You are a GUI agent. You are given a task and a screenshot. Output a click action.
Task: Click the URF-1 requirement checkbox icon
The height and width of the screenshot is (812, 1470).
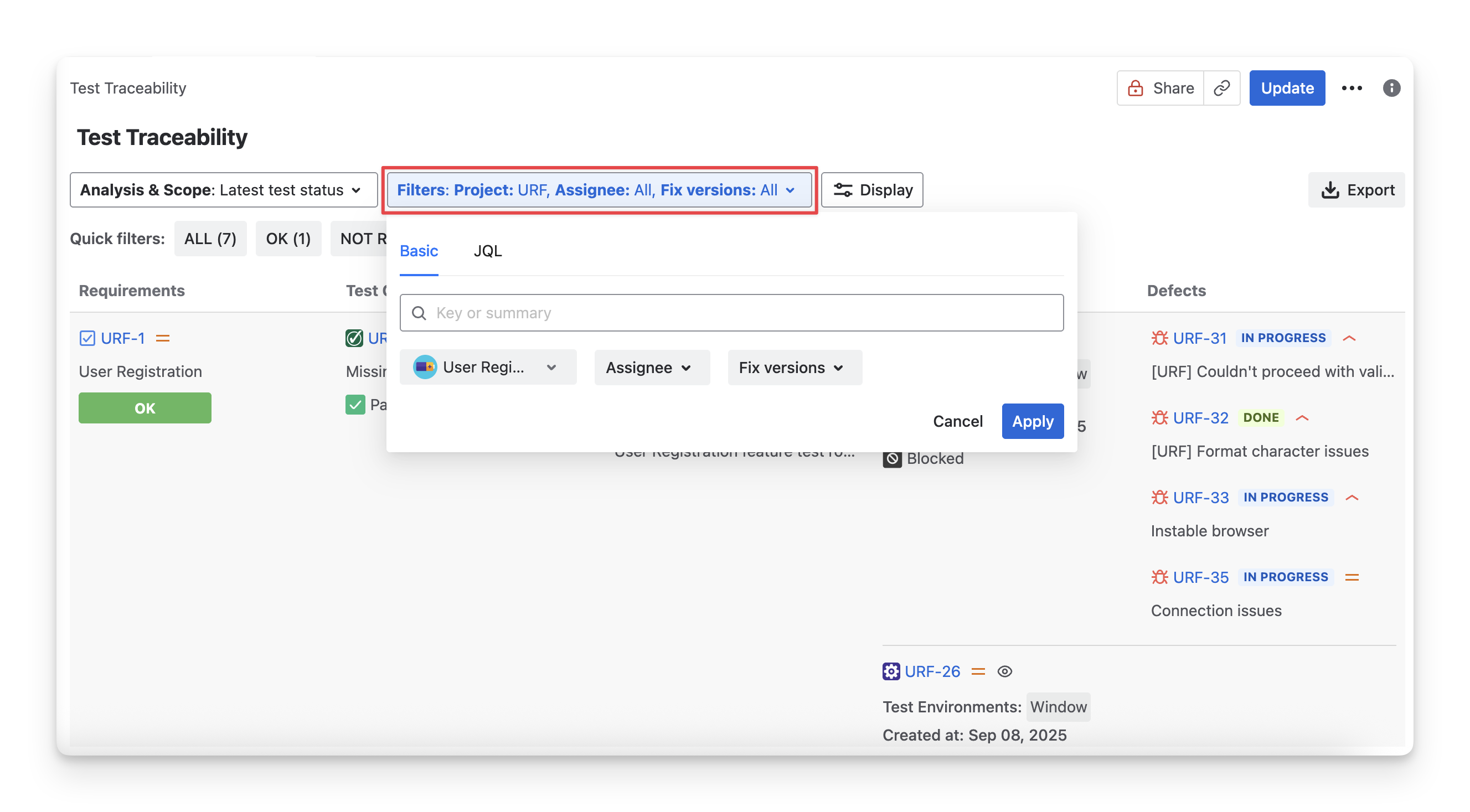(87, 338)
